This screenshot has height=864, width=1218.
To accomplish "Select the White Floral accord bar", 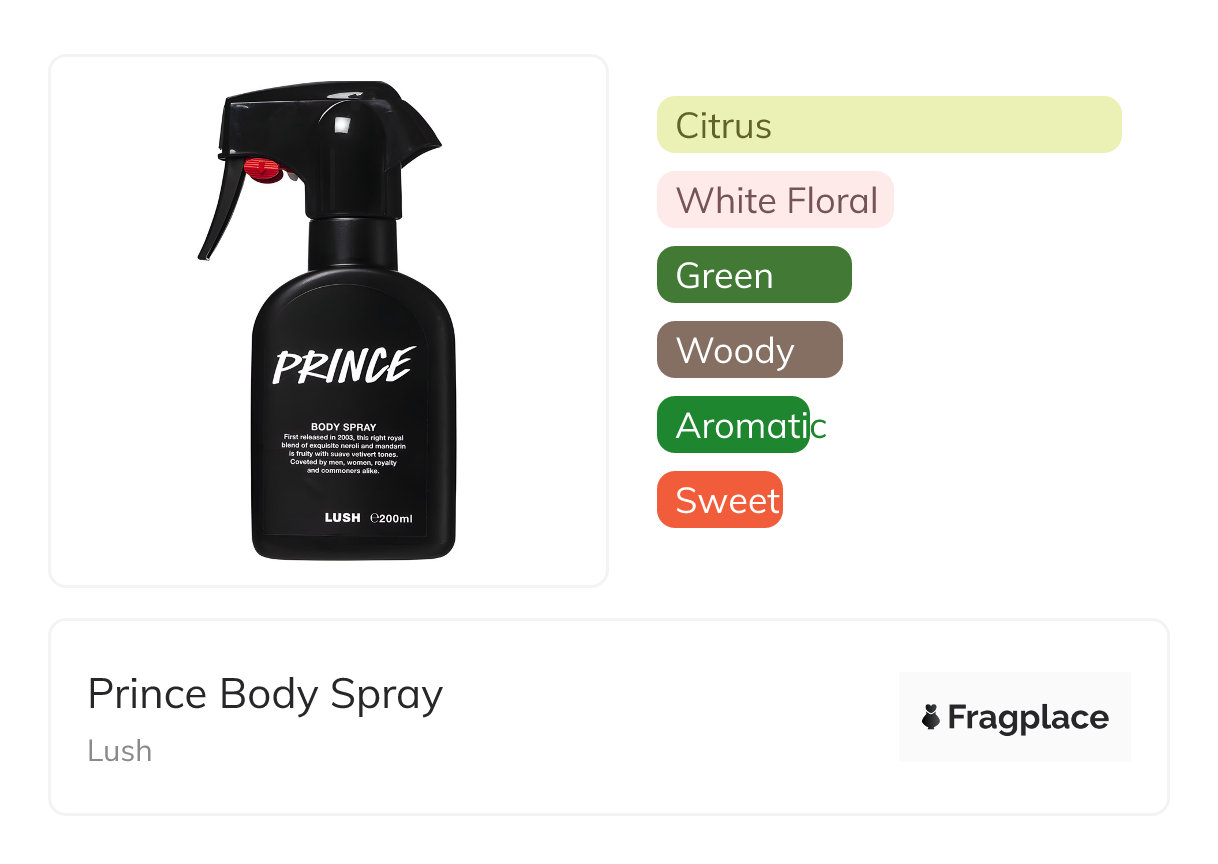I will coord(775,200).
